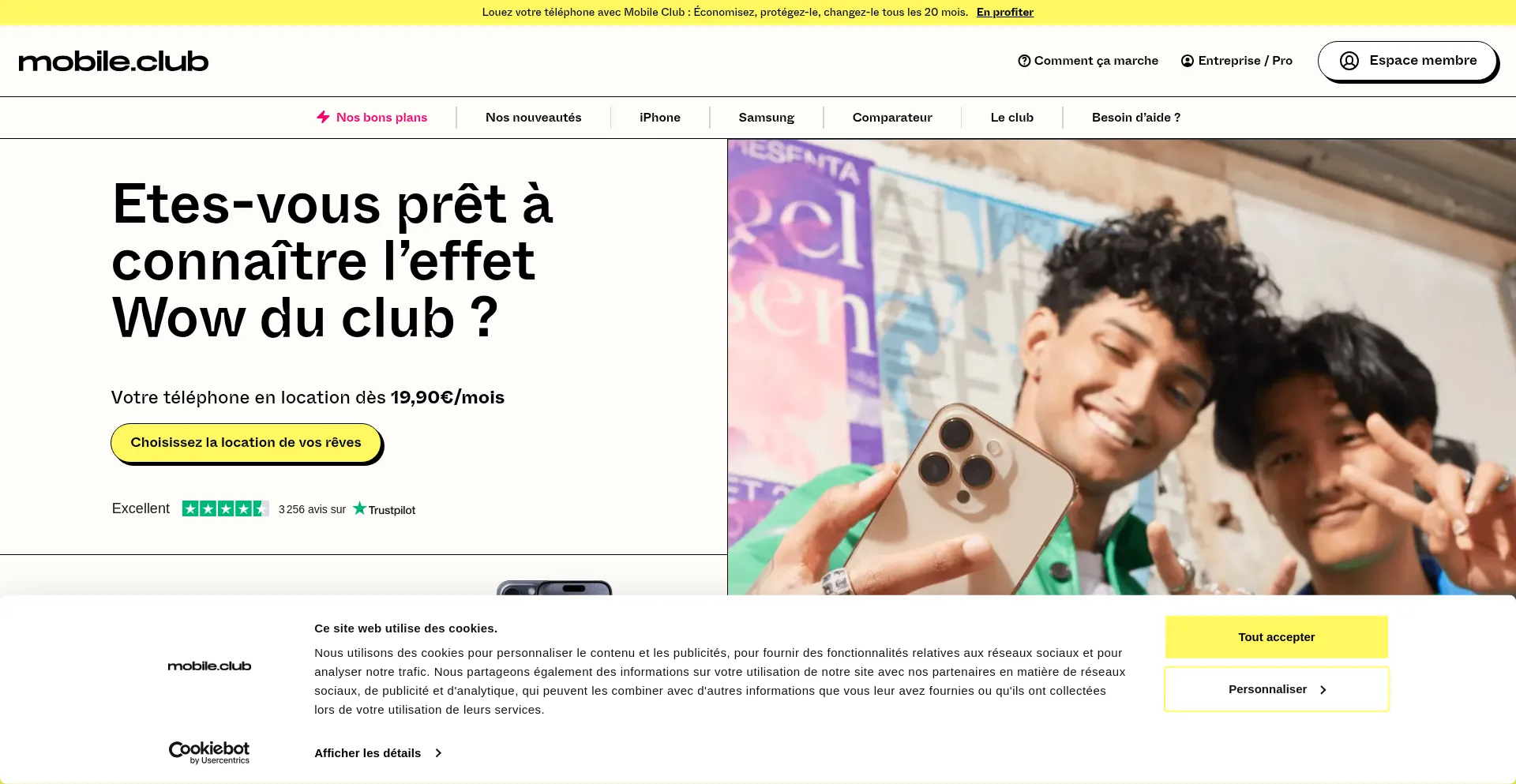Follow the En profiter link in top banner
1516x784 pixels.
(1005, 12)
